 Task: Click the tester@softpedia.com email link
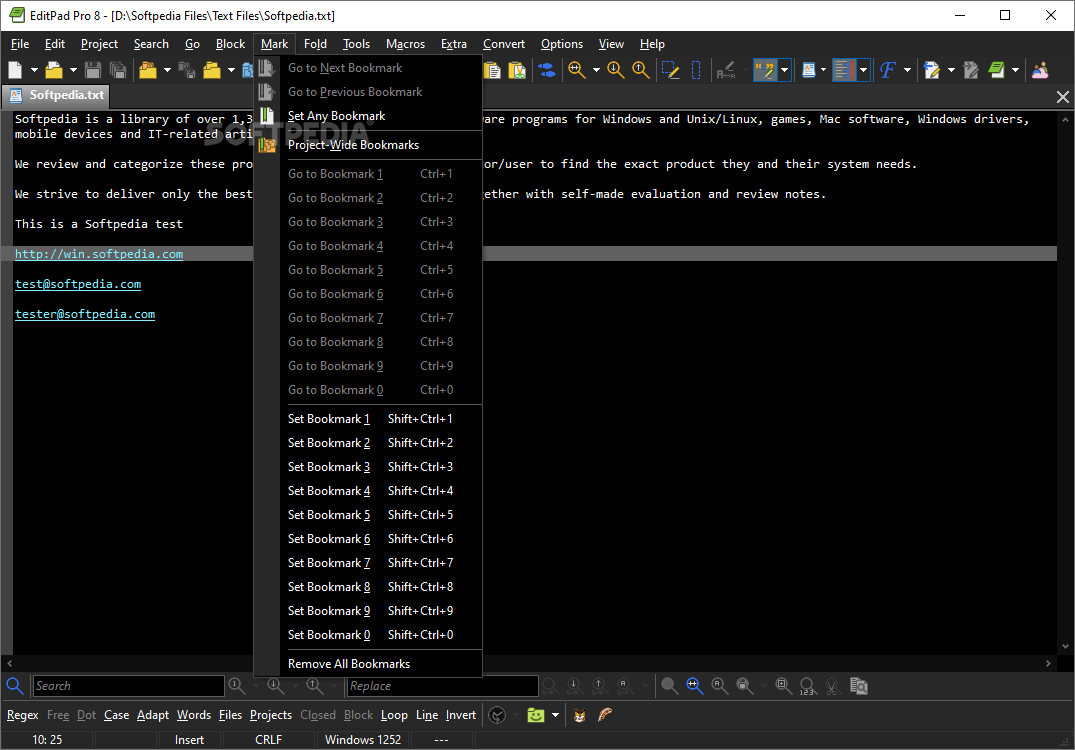[85, 314]
